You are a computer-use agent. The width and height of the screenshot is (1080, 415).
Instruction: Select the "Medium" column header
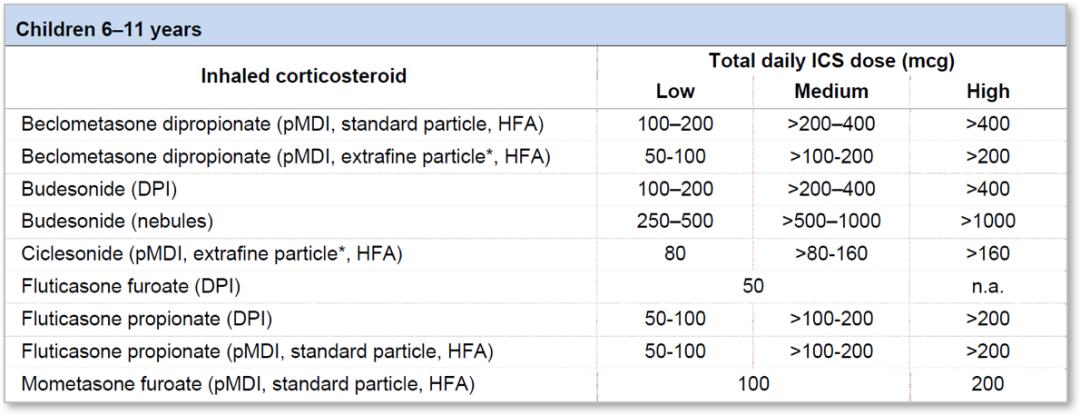tap(831, 92)
